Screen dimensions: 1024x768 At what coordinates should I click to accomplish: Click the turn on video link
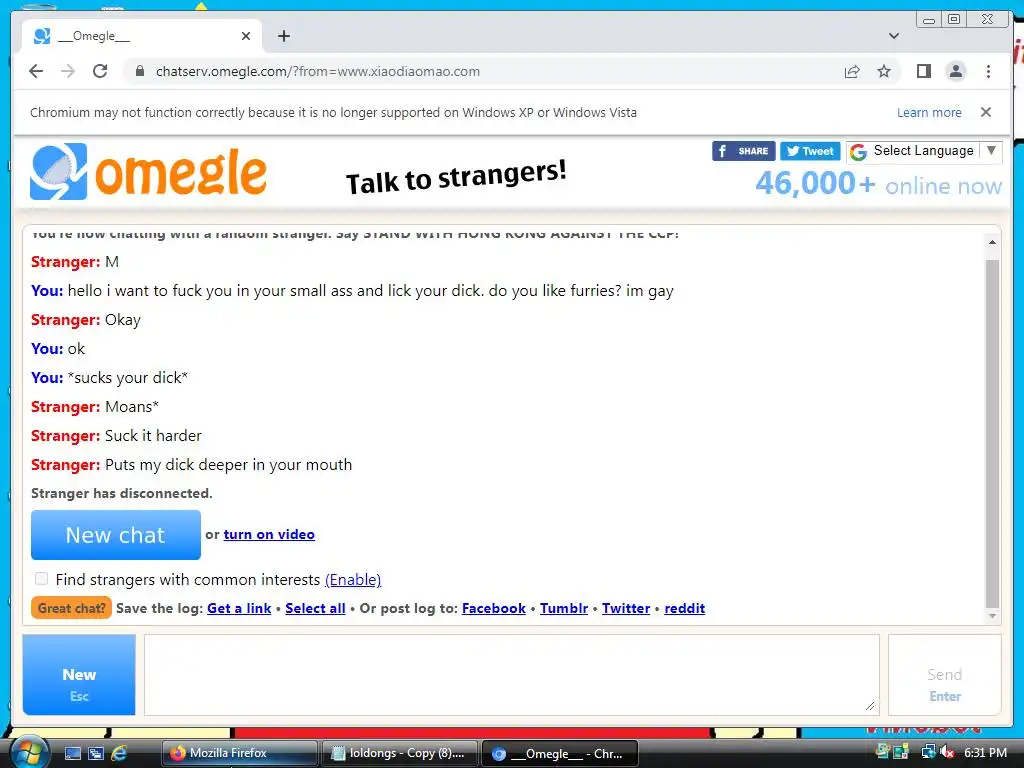click(269, 534)
